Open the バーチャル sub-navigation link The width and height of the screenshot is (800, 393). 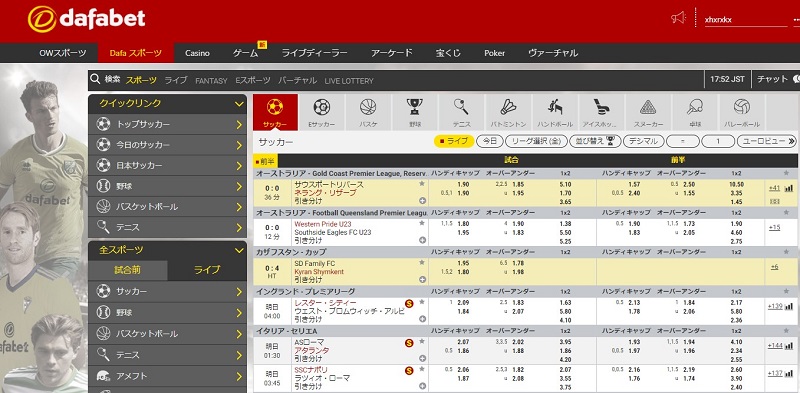pos(297,80)
